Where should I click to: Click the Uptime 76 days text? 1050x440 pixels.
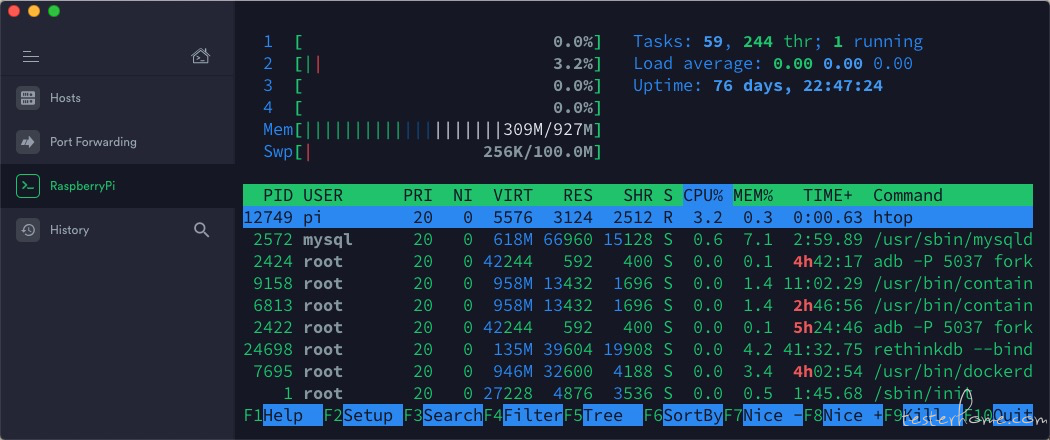click(x=758, y=86)
